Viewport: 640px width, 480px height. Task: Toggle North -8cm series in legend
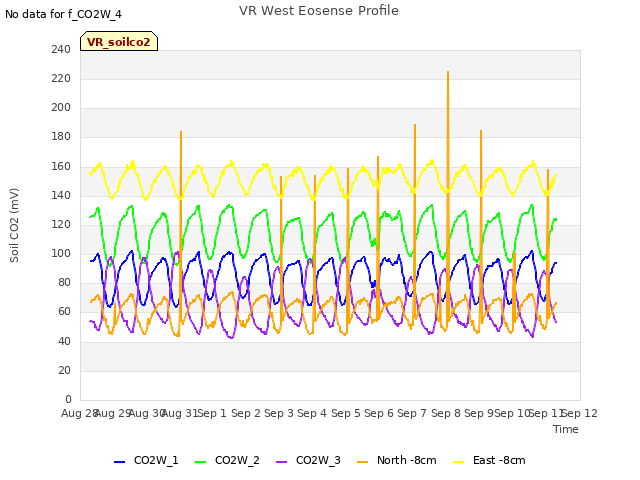pyautogui.click(x=397, y=460)
